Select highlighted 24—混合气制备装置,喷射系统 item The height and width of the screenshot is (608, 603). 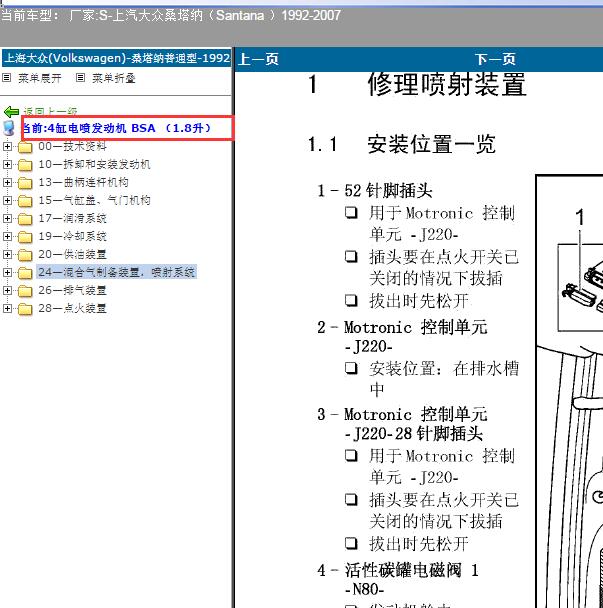116,272
